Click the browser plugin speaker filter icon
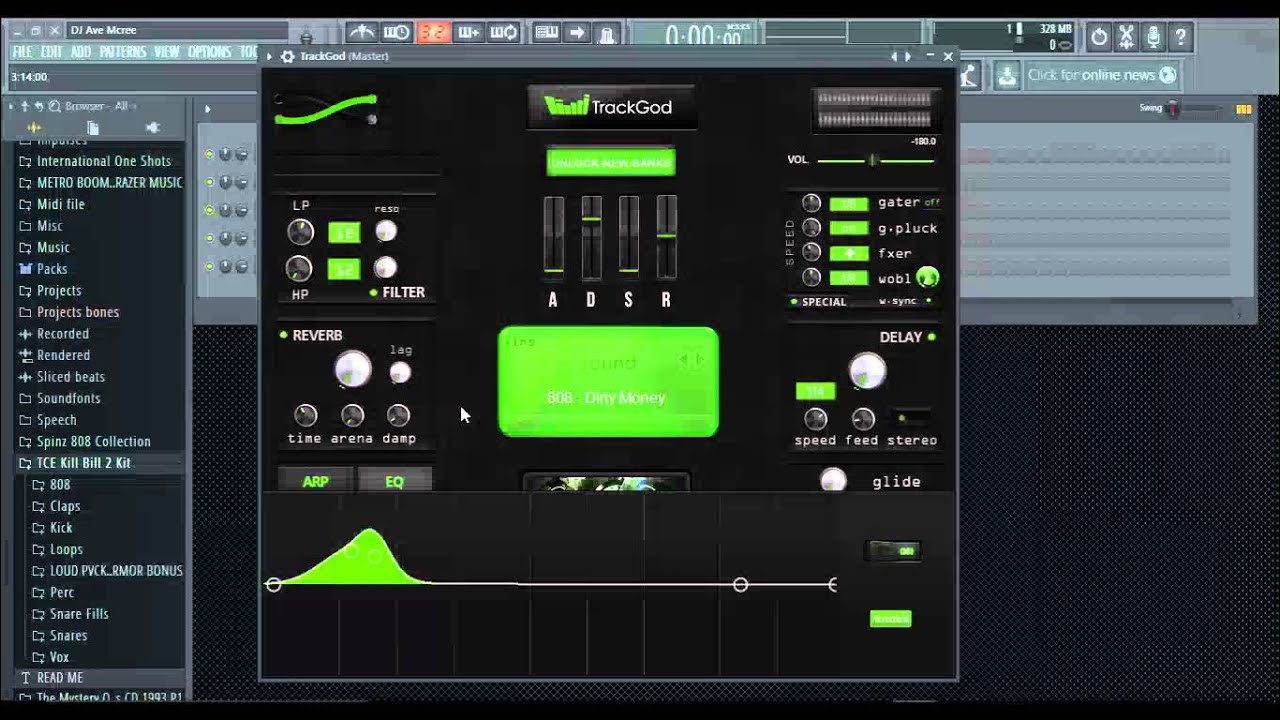Viewport: 1280px width, 720px height. point(152,128)
